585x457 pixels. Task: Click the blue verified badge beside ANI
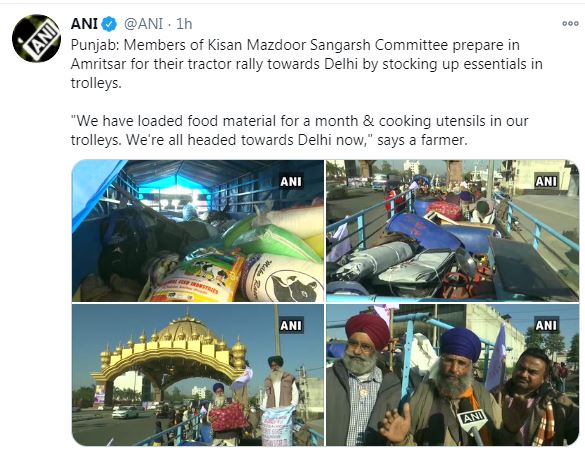point(109,24)
